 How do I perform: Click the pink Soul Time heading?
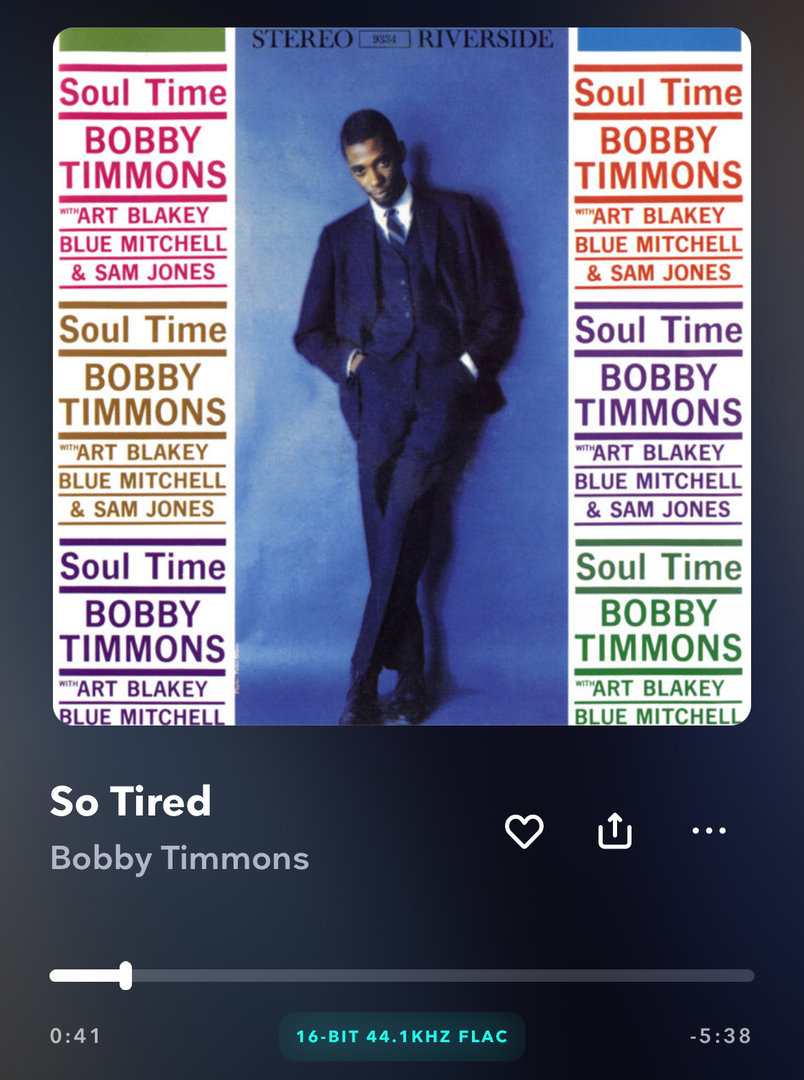click(x=143, y=92)
